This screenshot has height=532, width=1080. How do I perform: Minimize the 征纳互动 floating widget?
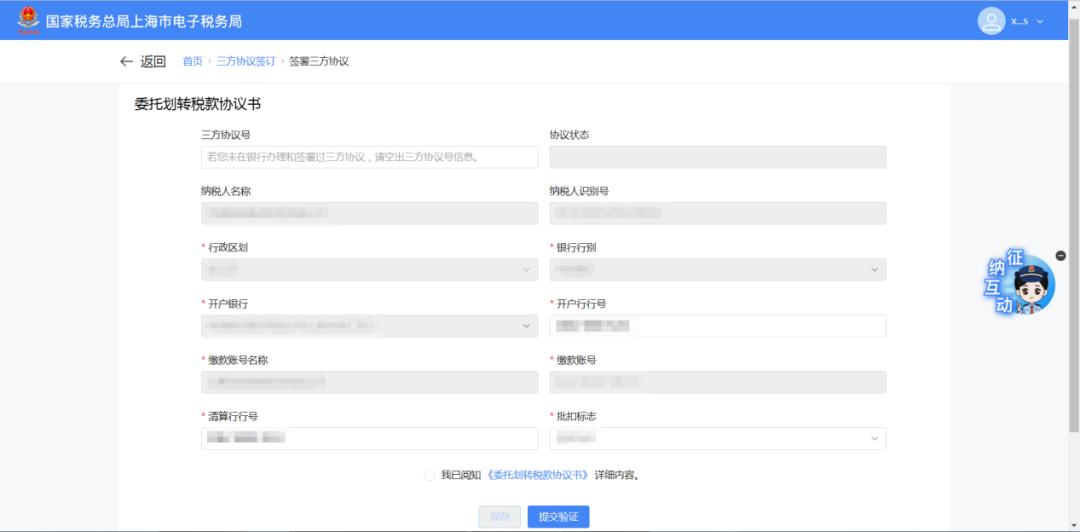(1061, 256)
